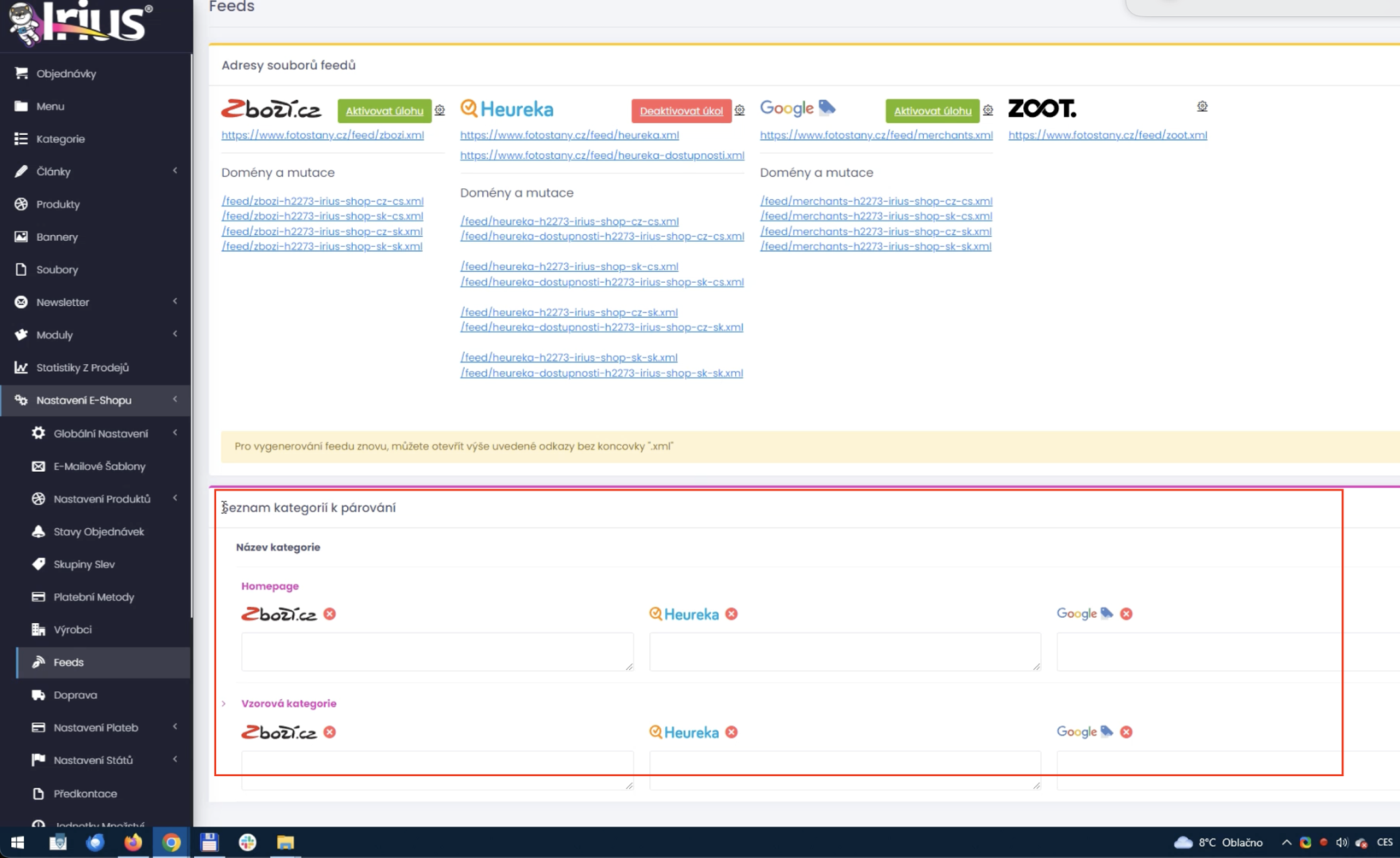Open settings gear next to ZOOT logo
The height and width of the screenshot is (858, 1400).
click(x=1202, y=106)
